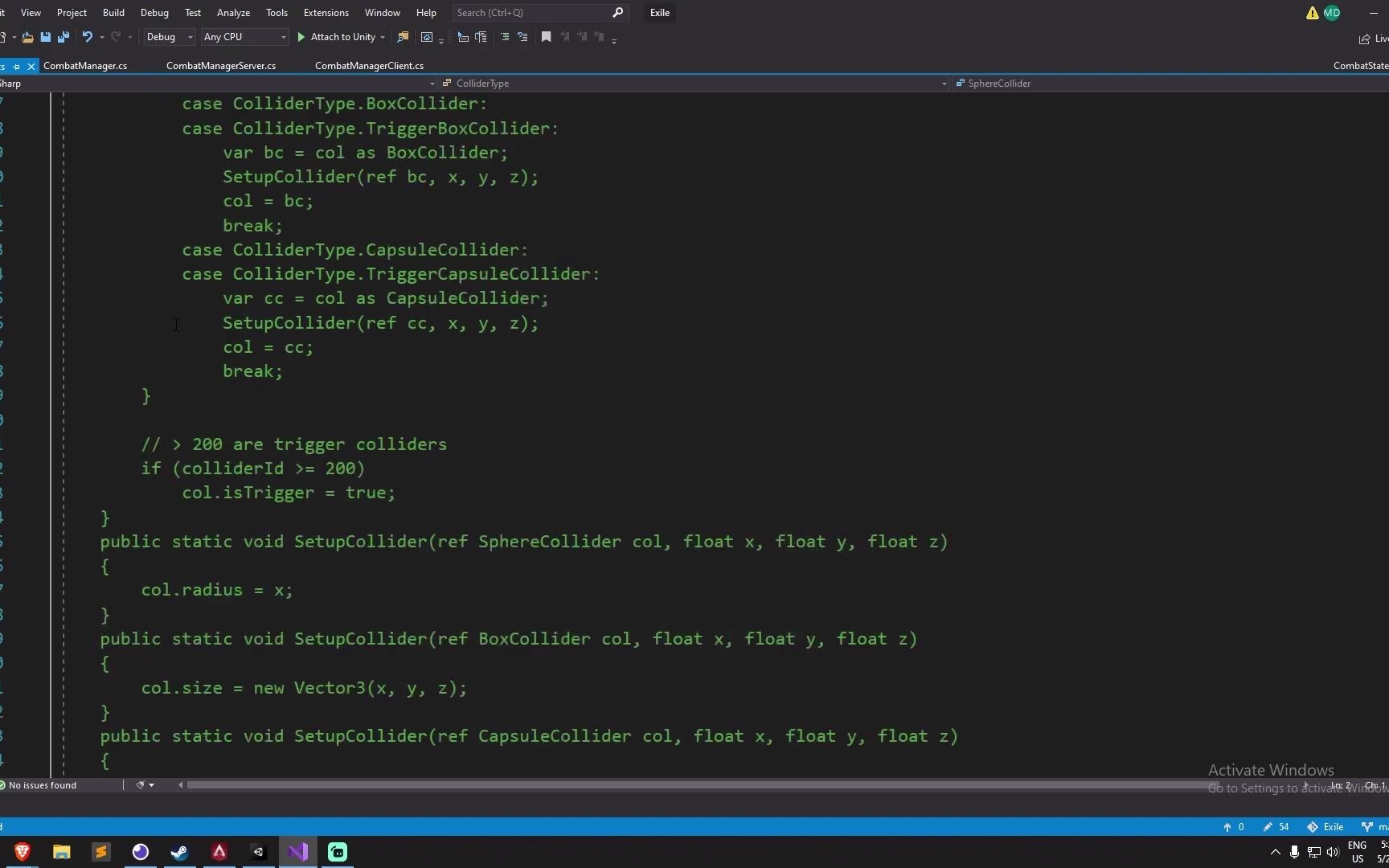The height and width of the screenshot is (868, 1389).
Task: Click the toggle bookmark icon
Action: (x=547, y=37)
